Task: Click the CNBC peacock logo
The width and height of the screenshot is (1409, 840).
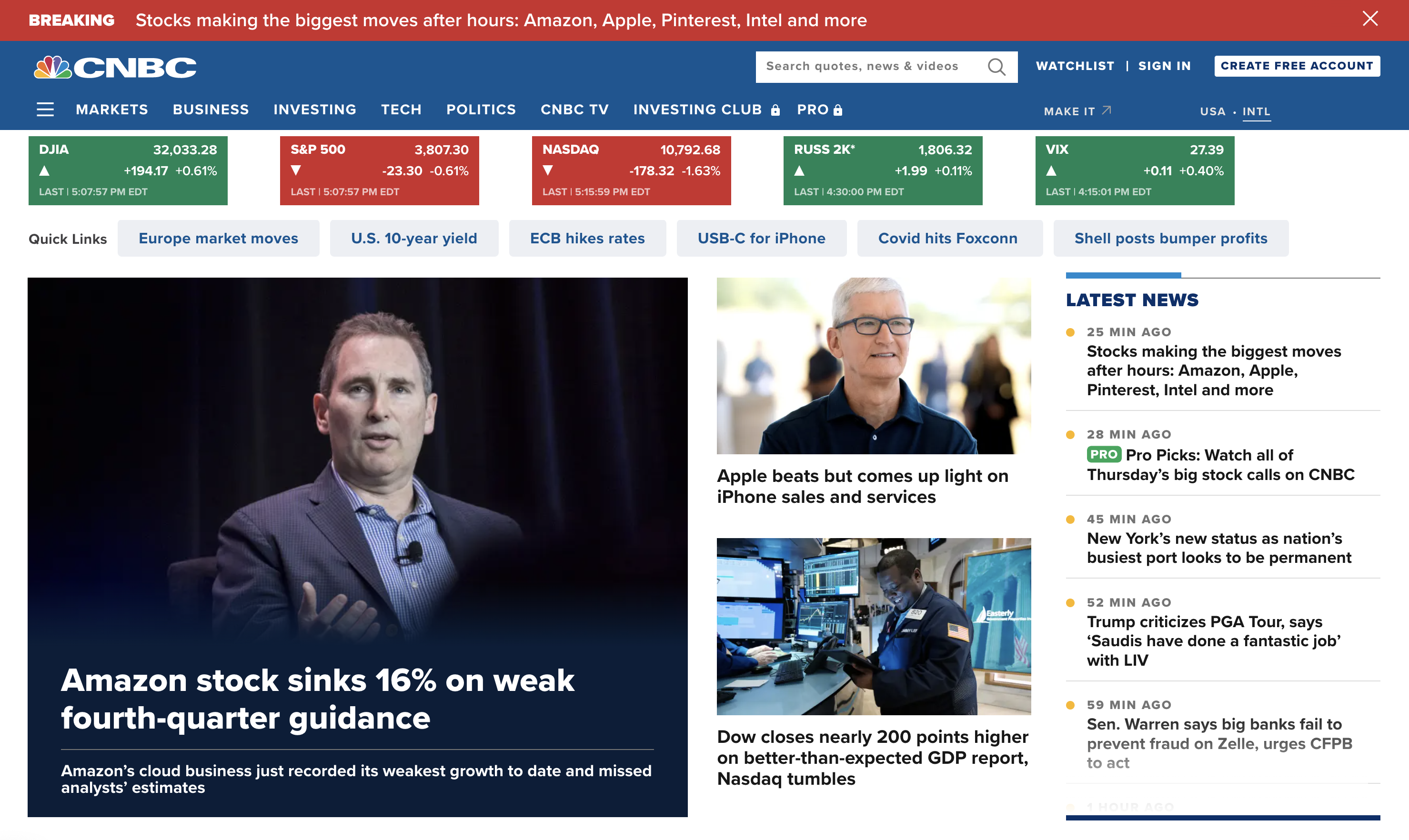Action: coord(115,67)
